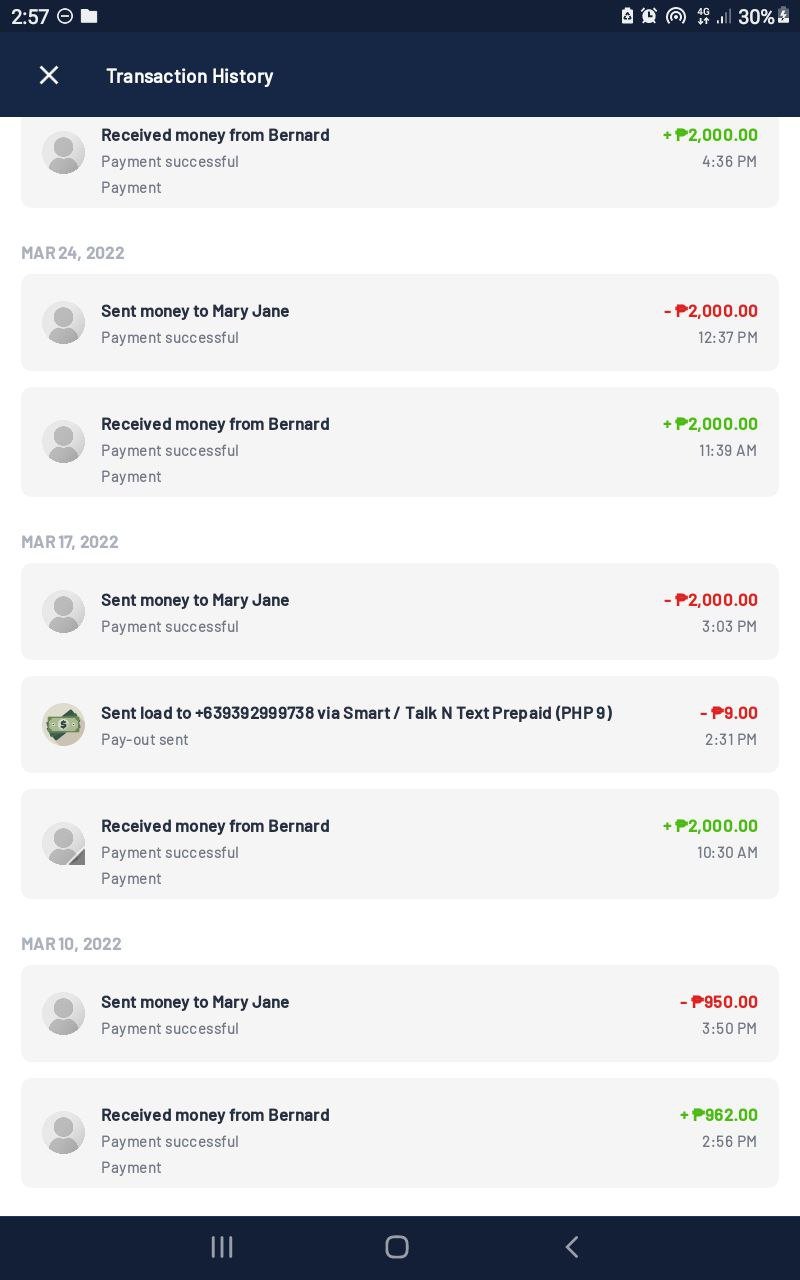
Task: Open the -₱950.00 transaction to Mary Jane
Action: click(x=400, y=1013)
